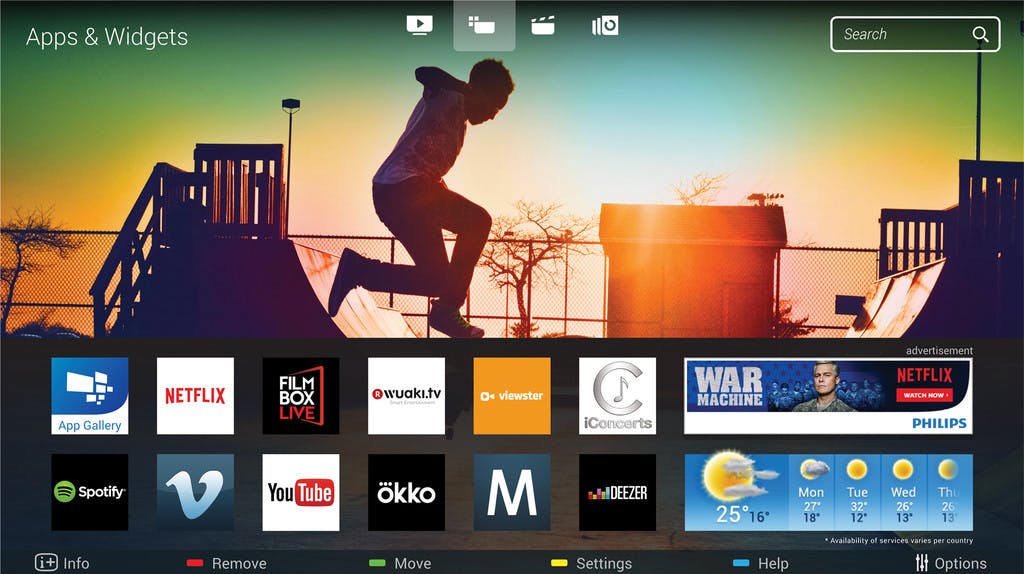Launch the Vimeo app tile
The width and height of the screenshot is (1024, 574).
[195, 492]
